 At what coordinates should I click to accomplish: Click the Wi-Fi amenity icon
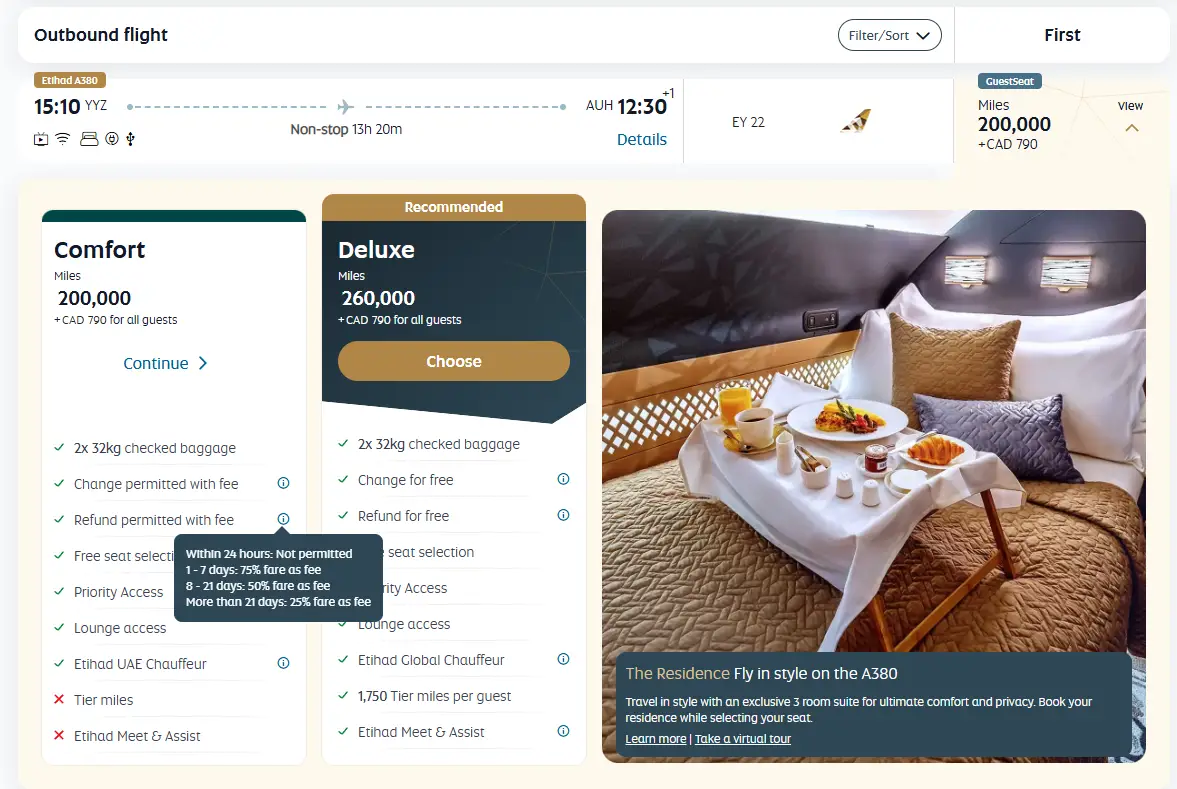pos(63,139)
